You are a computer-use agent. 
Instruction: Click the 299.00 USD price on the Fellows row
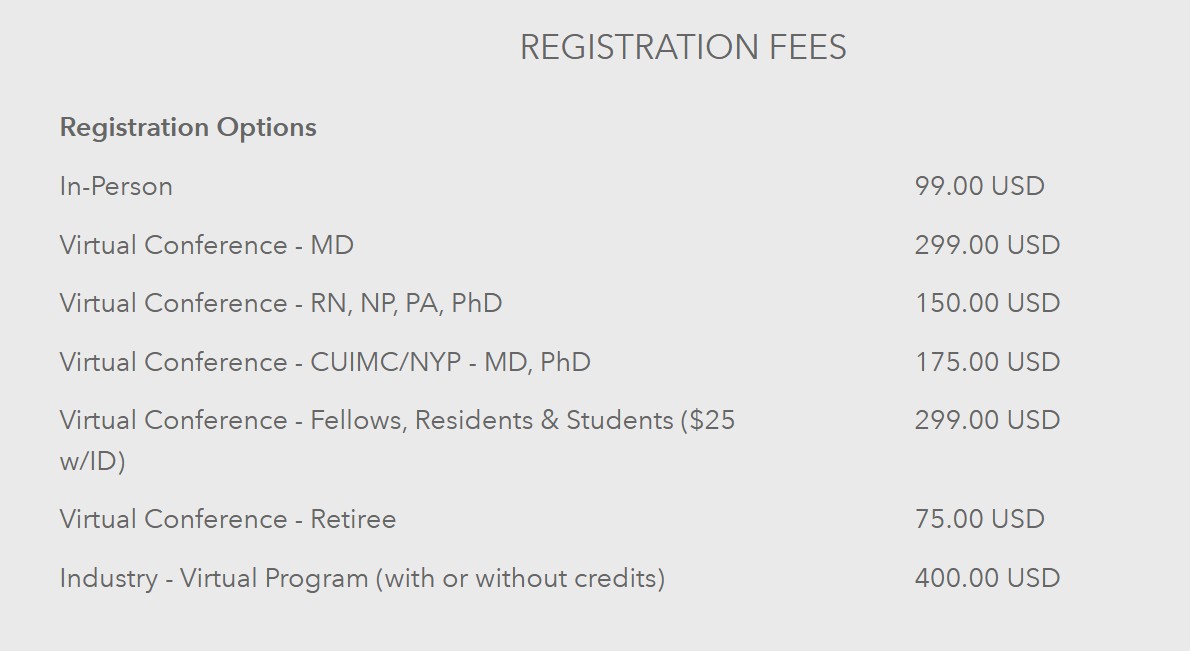click(x=987, y=421)
